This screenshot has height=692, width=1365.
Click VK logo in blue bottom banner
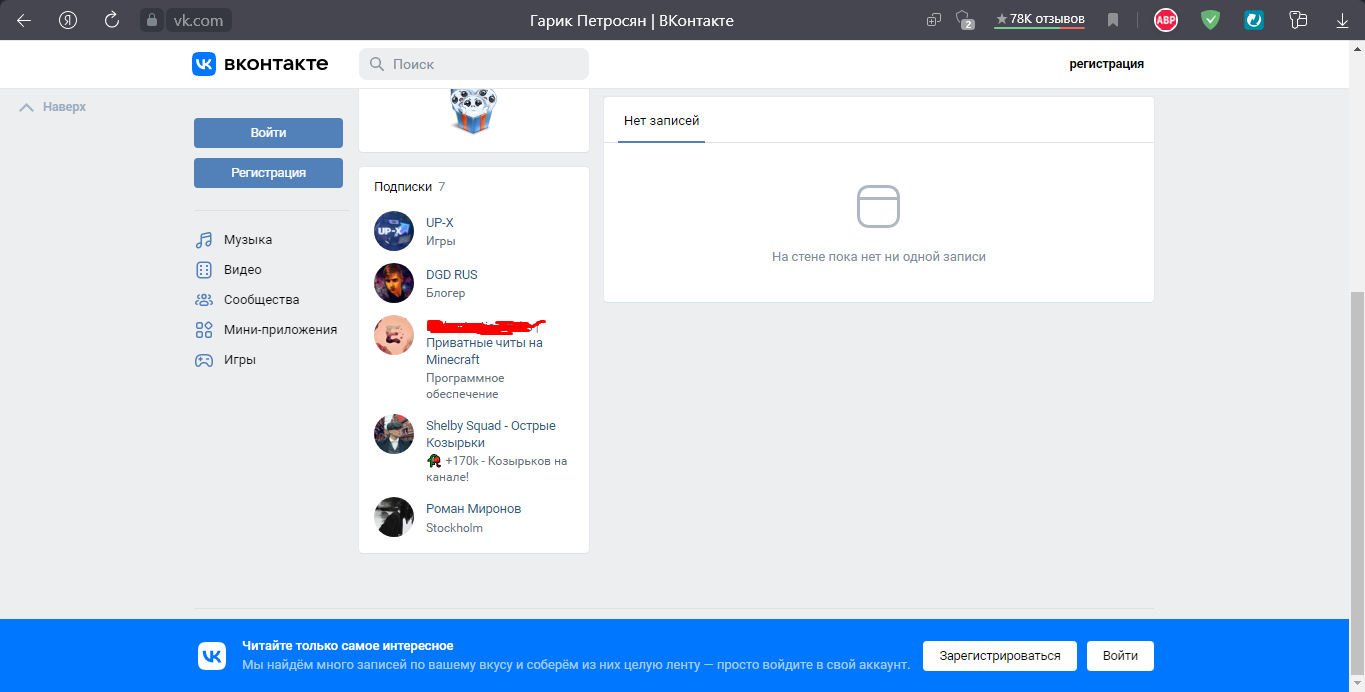pyautogui.click(x=212, y=656)
